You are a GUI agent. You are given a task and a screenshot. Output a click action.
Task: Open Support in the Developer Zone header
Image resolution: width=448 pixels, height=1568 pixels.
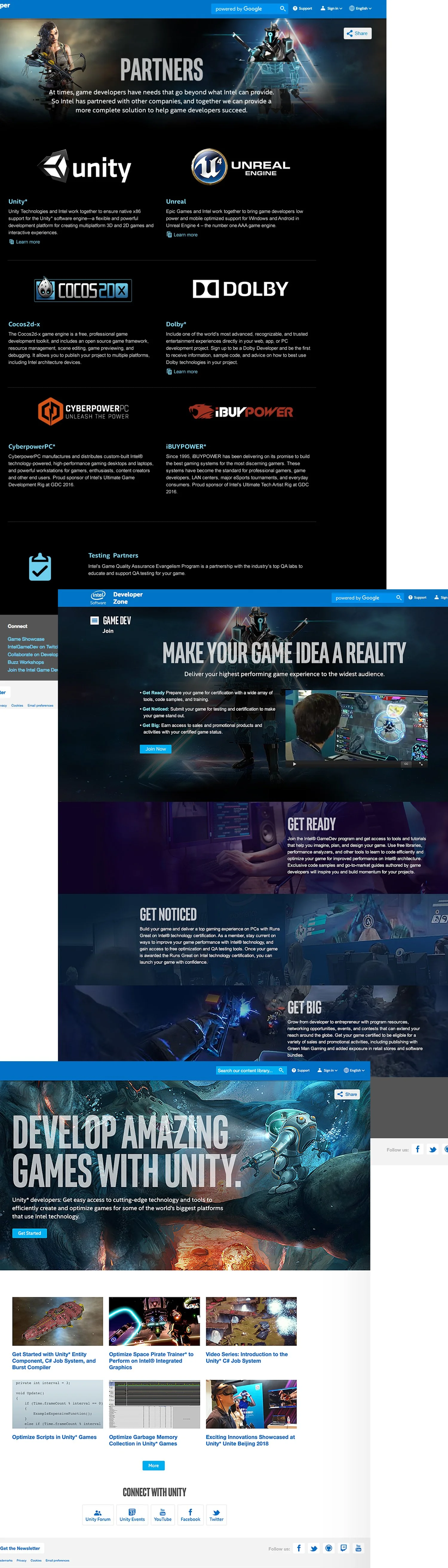418,598
